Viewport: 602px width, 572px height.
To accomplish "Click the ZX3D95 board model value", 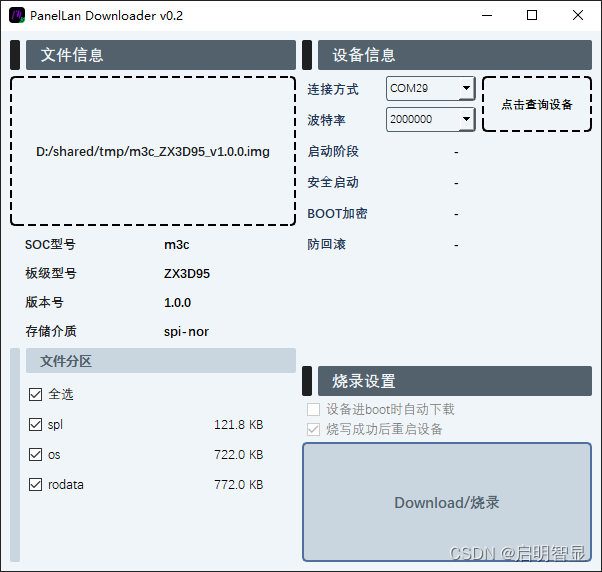I will 187,274.
